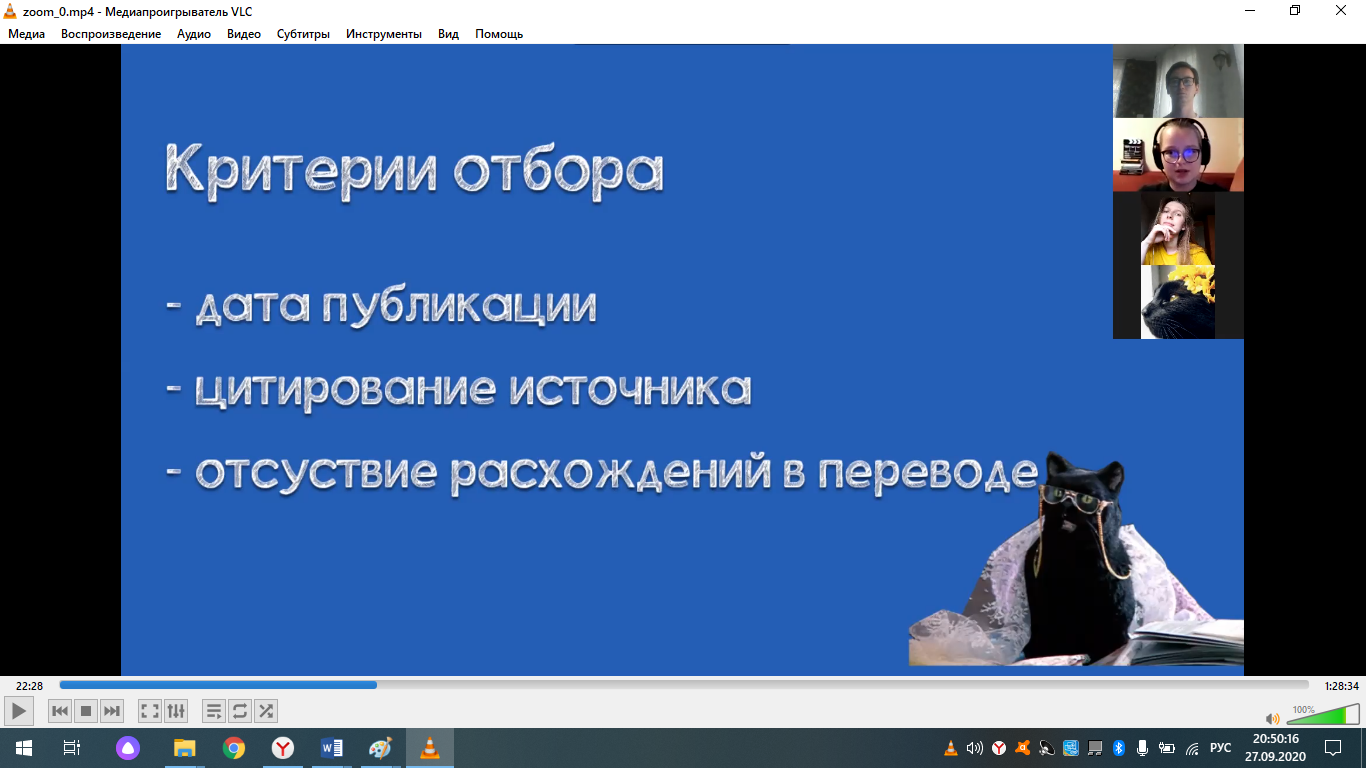Click participant in yellow shirt thumbnail
The image size is (1366, 768).
(x=1178, y=228)
